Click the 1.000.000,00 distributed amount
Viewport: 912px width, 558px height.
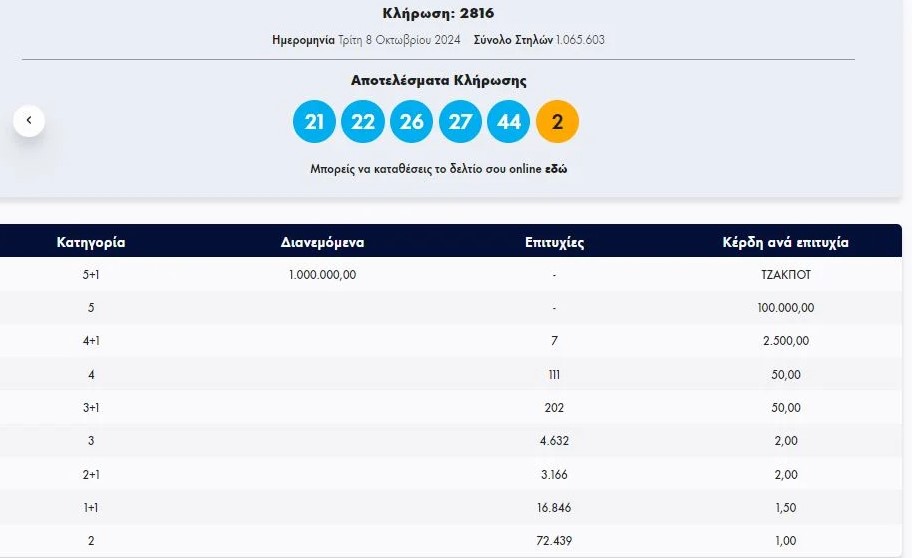click(322, 274)
